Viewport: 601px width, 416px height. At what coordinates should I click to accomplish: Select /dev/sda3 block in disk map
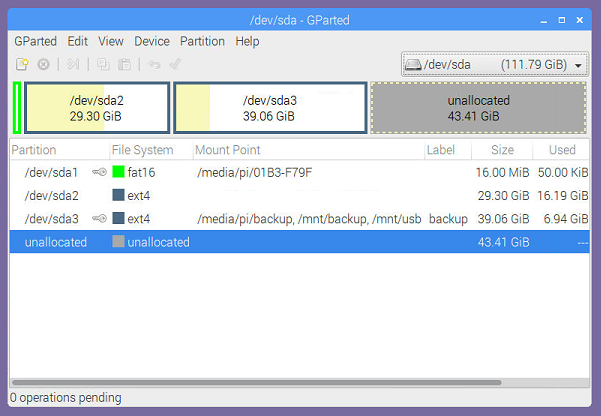coord(270,108)
